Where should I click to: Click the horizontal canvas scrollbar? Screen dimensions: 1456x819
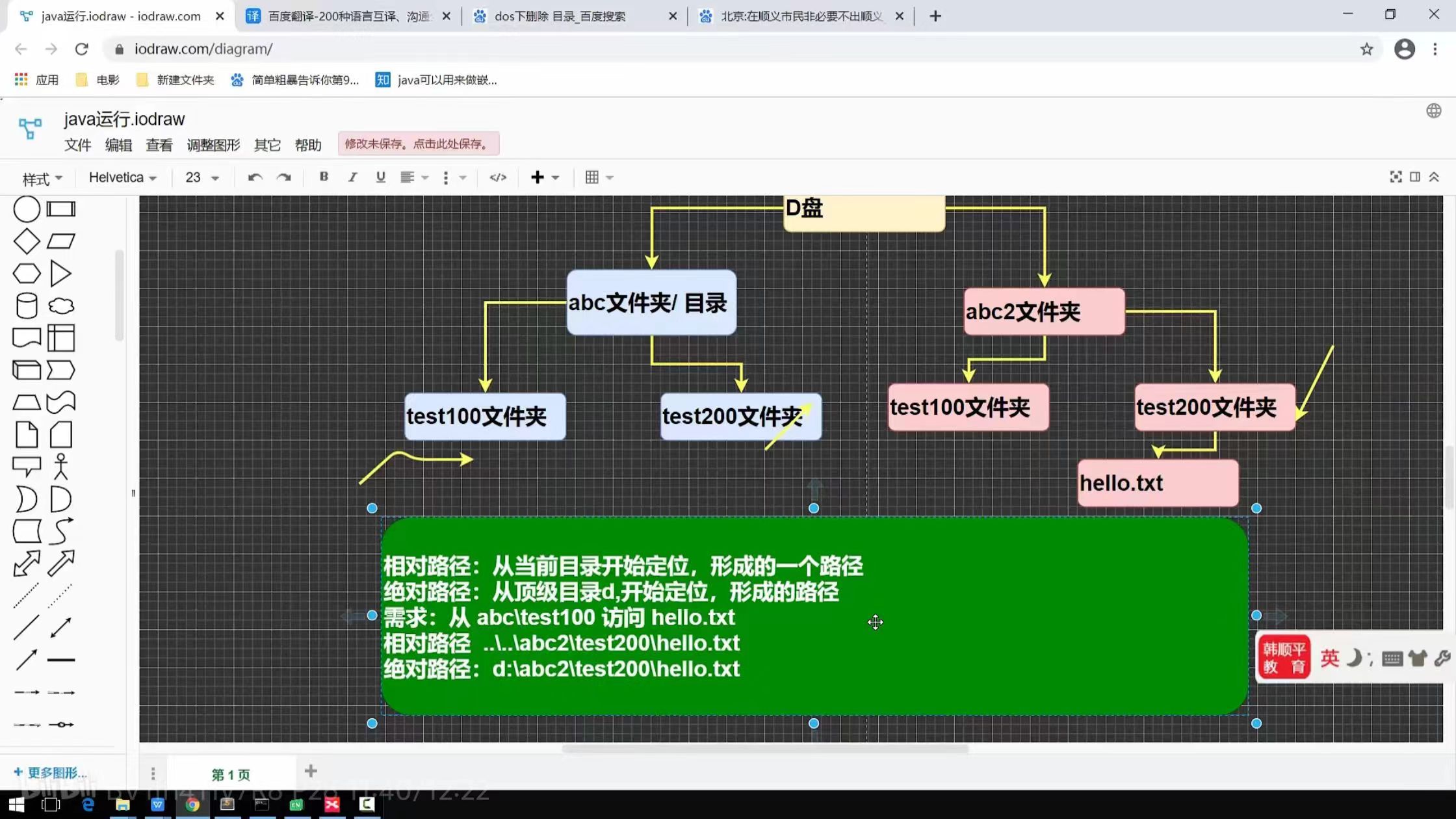(x=764, y=749)
